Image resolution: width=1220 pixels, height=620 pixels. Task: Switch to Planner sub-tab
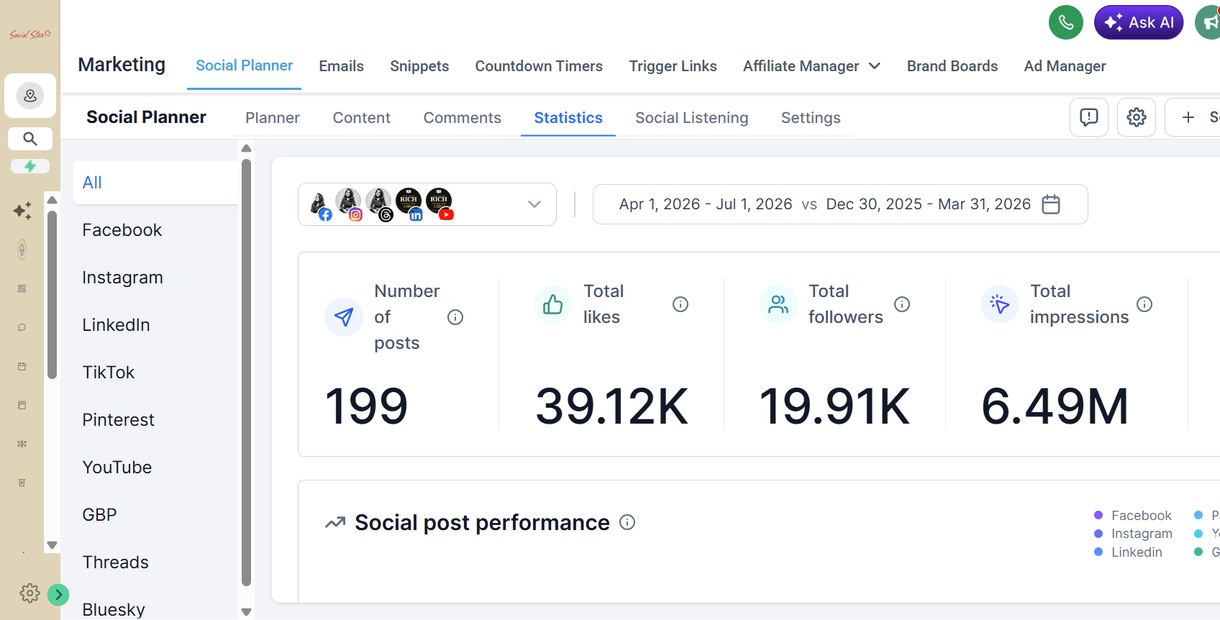tap(272, 117)
